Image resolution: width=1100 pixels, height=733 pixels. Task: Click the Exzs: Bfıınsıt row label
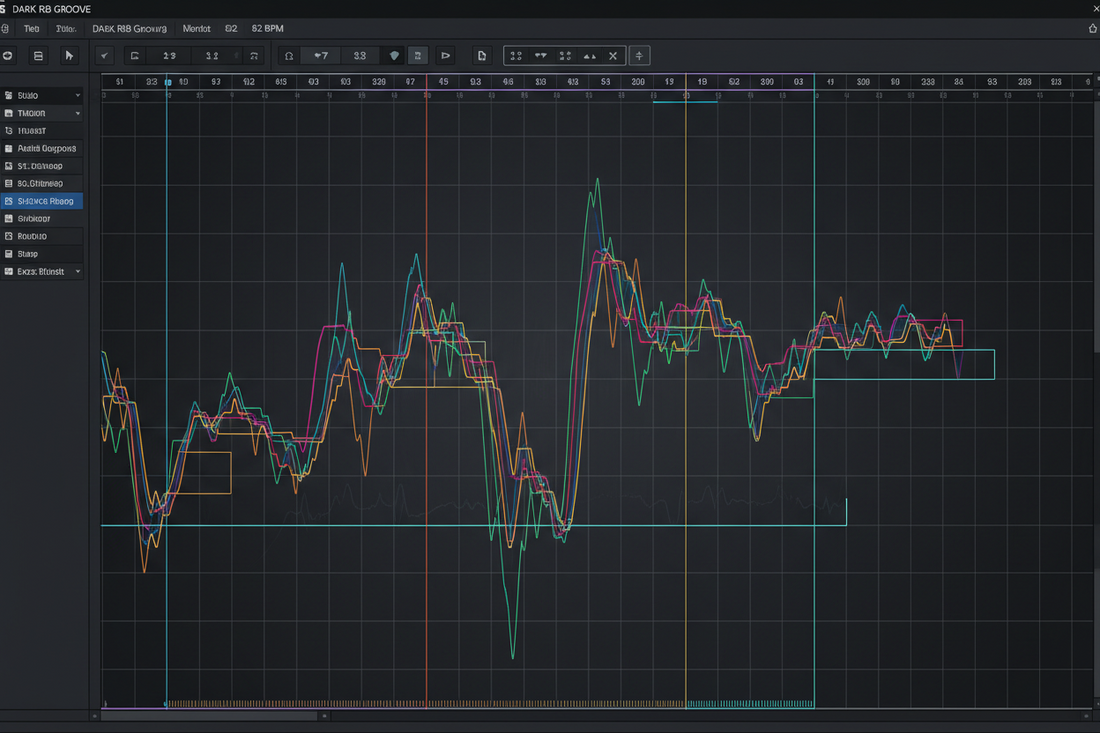click(41, 271)
